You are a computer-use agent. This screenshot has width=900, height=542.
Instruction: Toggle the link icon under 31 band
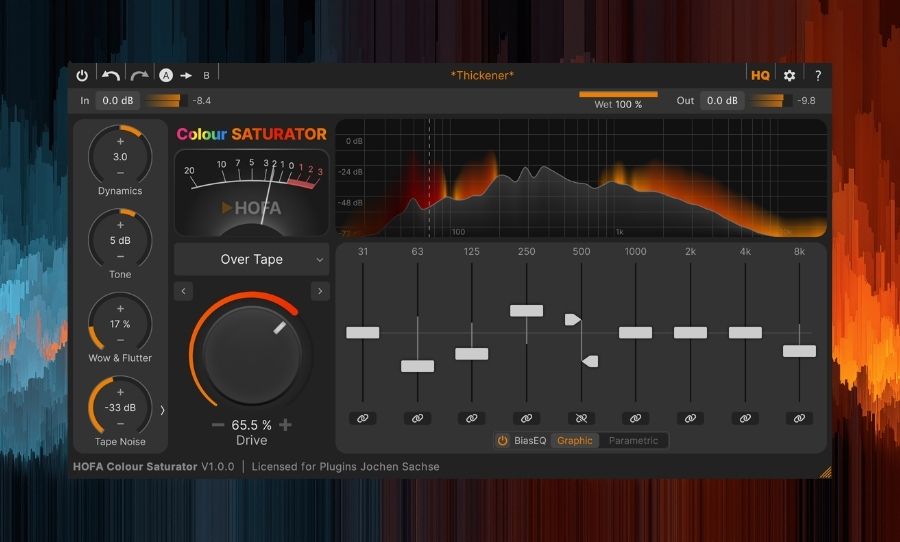363,418
